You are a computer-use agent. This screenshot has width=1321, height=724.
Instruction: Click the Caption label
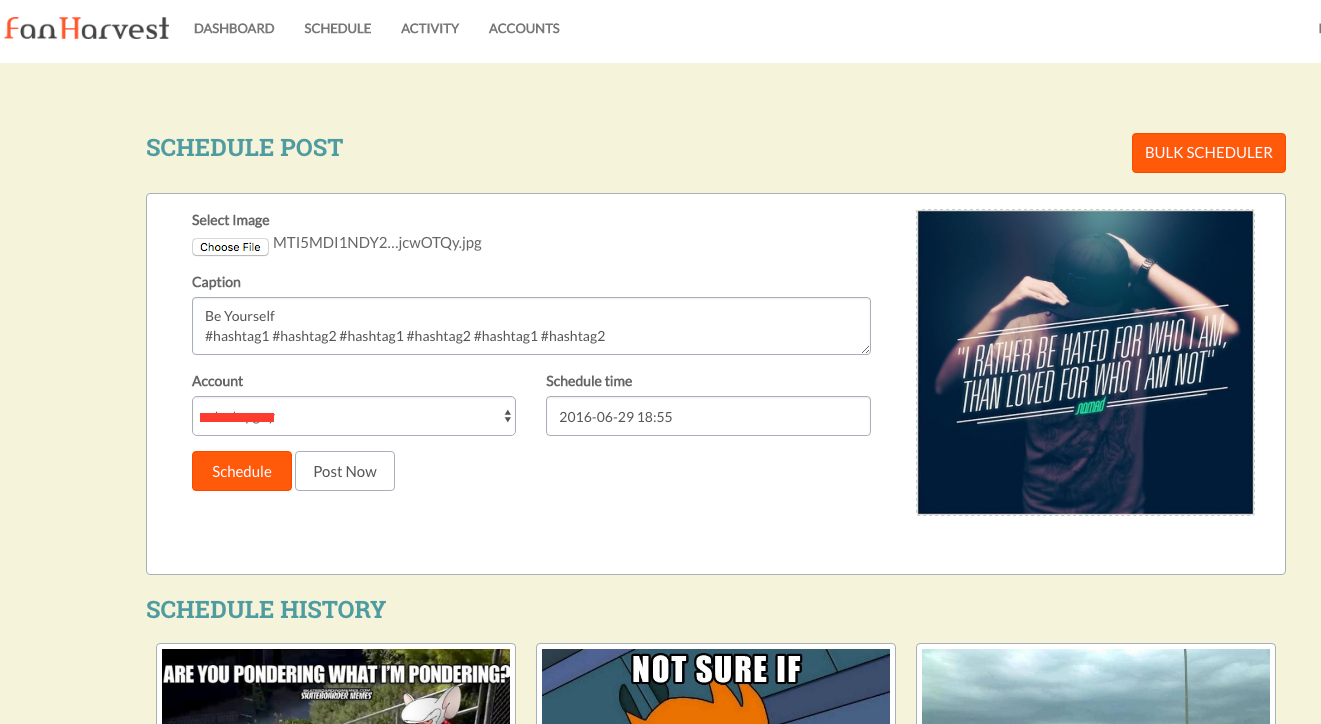pos(216,282)
